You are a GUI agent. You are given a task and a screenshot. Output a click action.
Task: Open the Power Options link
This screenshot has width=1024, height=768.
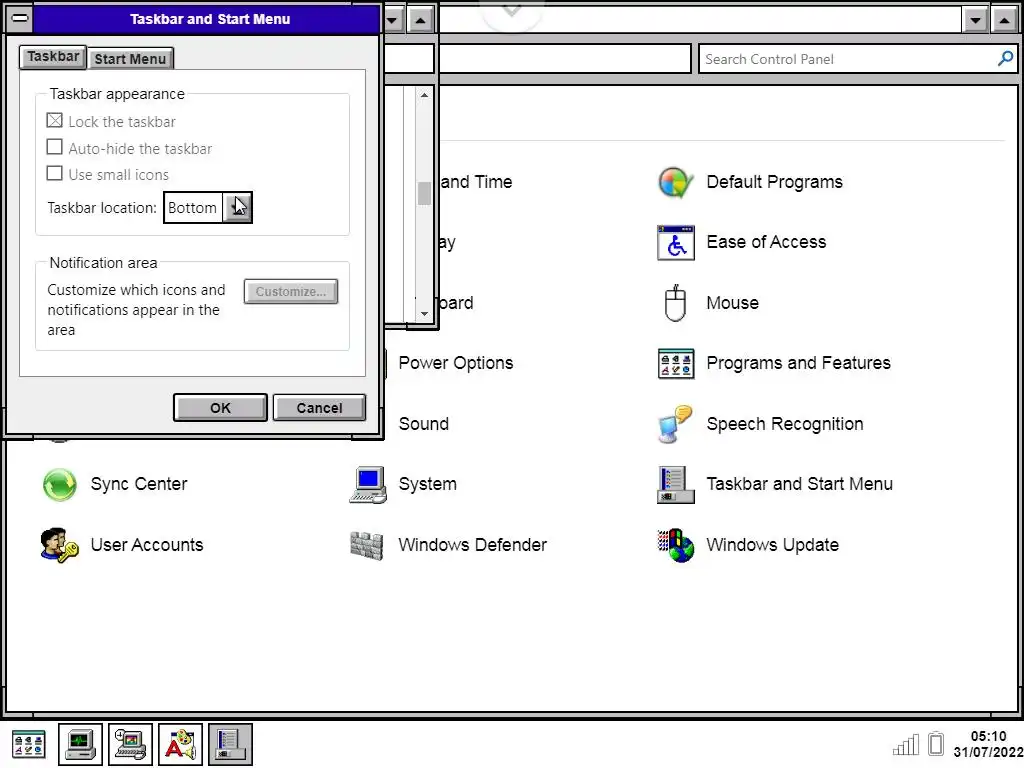pos(456,363)
